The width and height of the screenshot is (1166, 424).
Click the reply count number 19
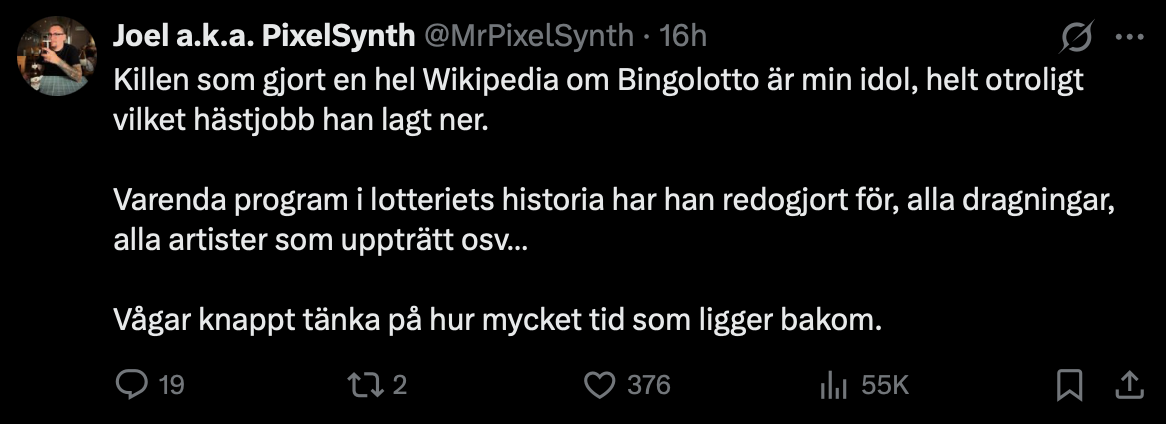(x=172, y=385)
